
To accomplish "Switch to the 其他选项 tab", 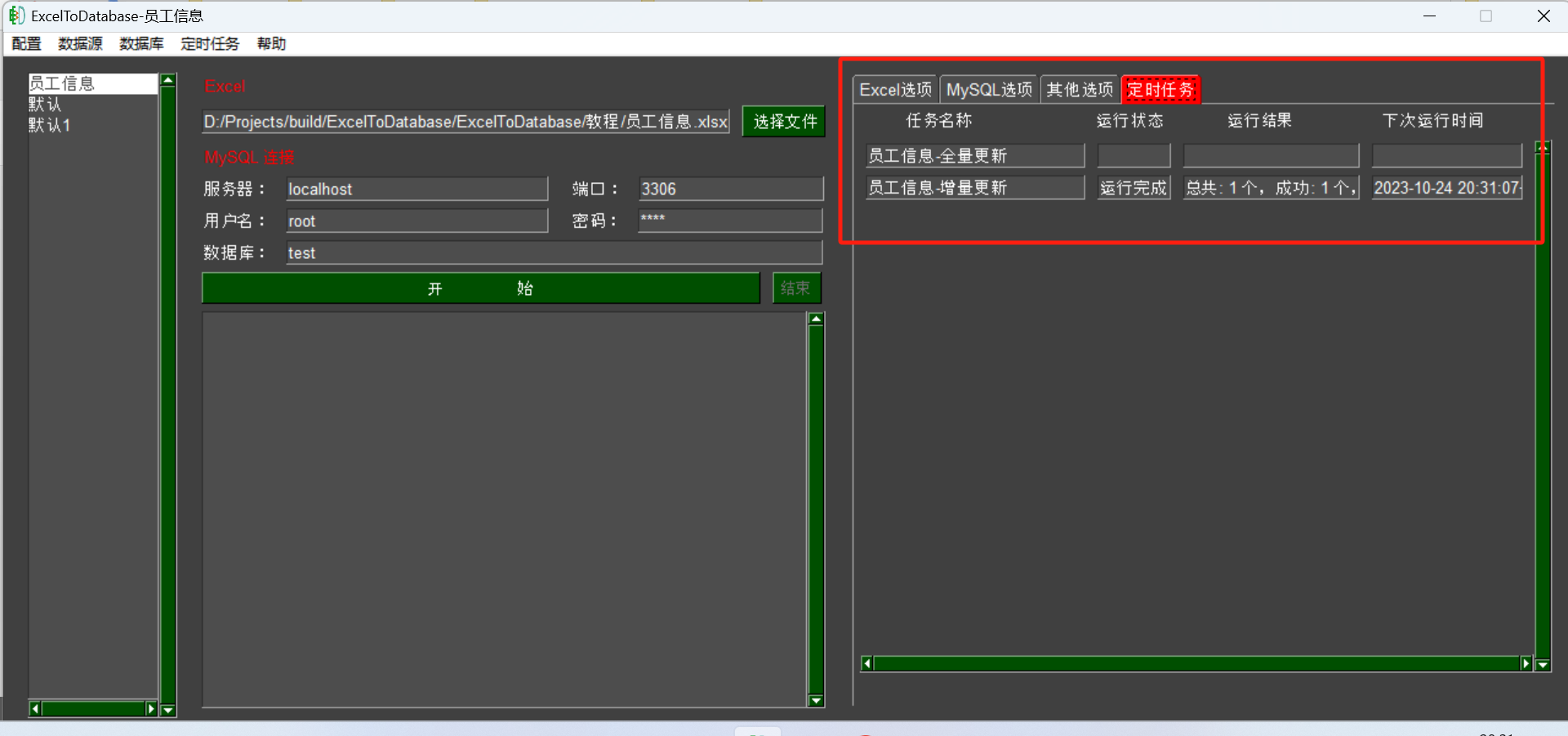I will click(x=1080, y=89).
